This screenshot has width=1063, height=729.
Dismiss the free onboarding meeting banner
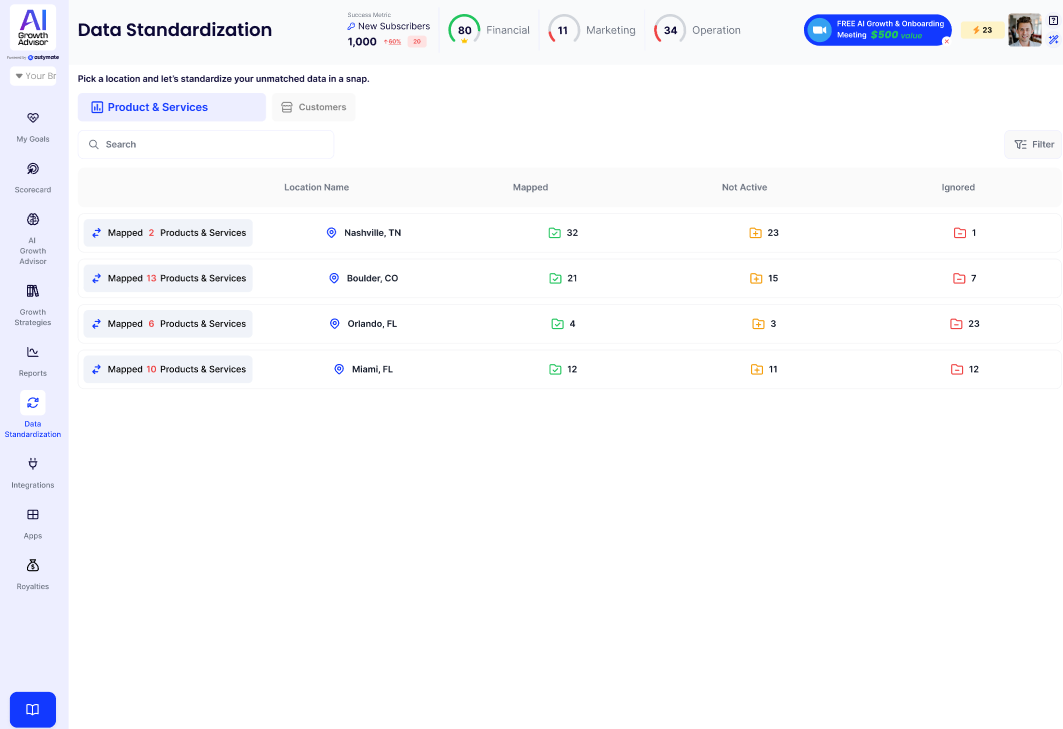tap(946, 42)
